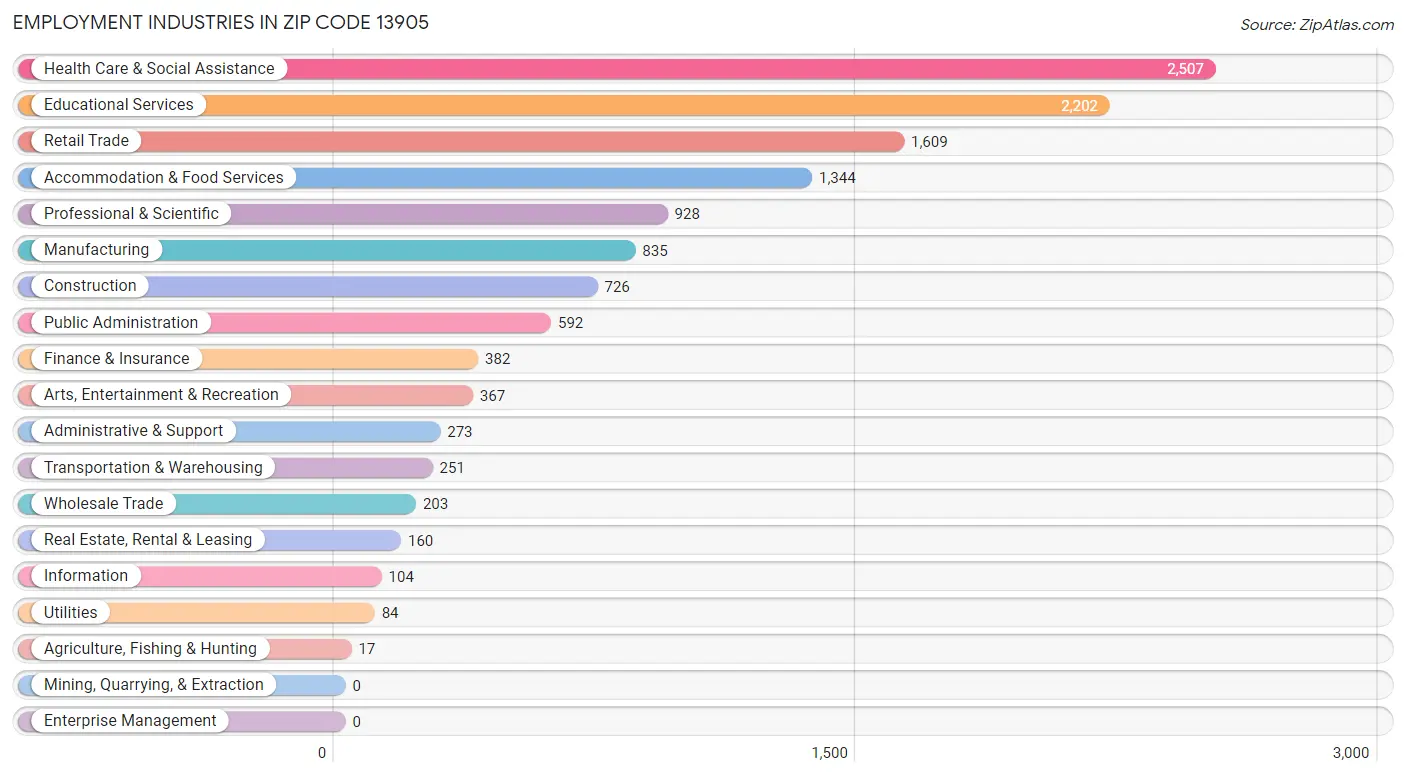The width and height of the screenshot is (1406, 776).
Task: Click the 84 Utilities value
Action: click(390, 613)
